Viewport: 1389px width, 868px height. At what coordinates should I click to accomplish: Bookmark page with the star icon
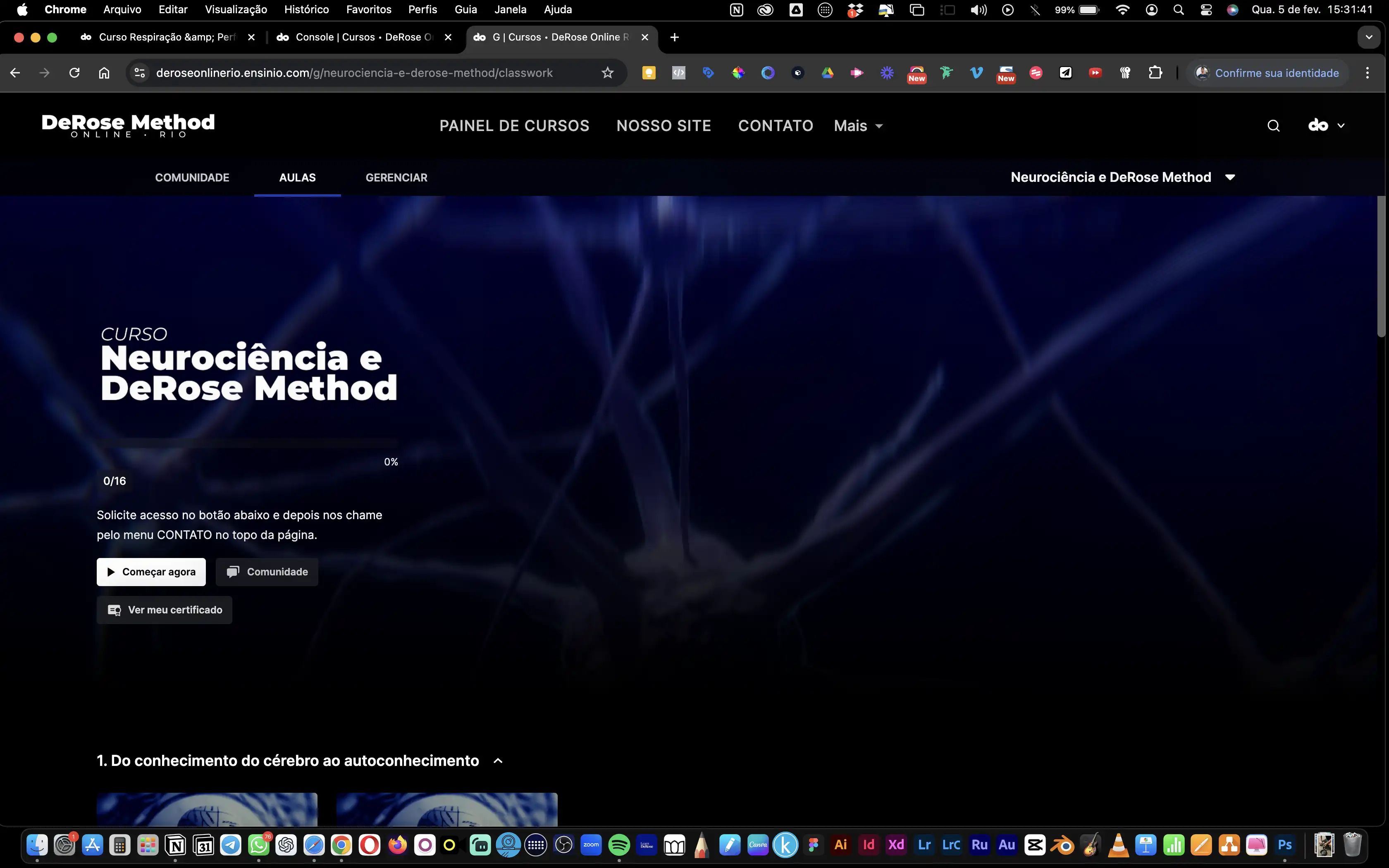(x=607, y=73)
